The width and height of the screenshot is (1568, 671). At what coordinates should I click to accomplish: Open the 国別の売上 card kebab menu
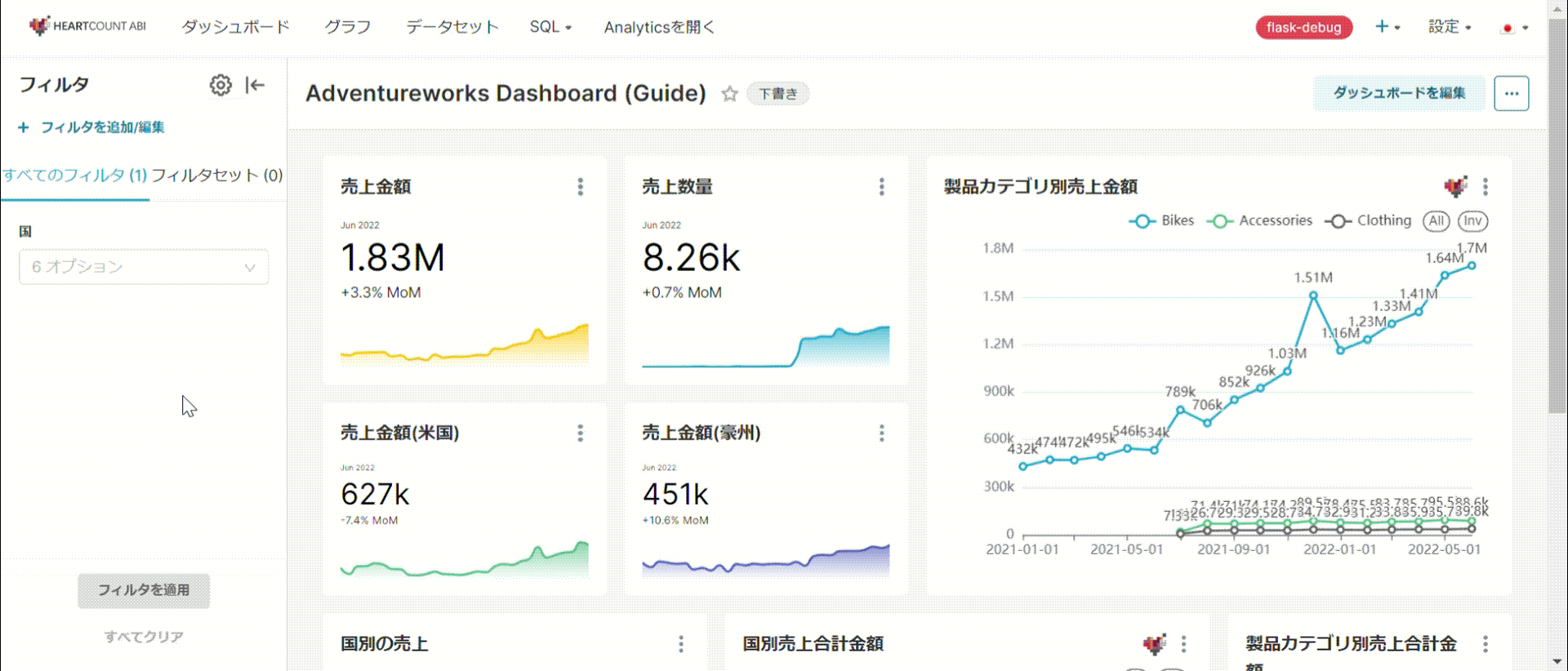pos(681,644)
